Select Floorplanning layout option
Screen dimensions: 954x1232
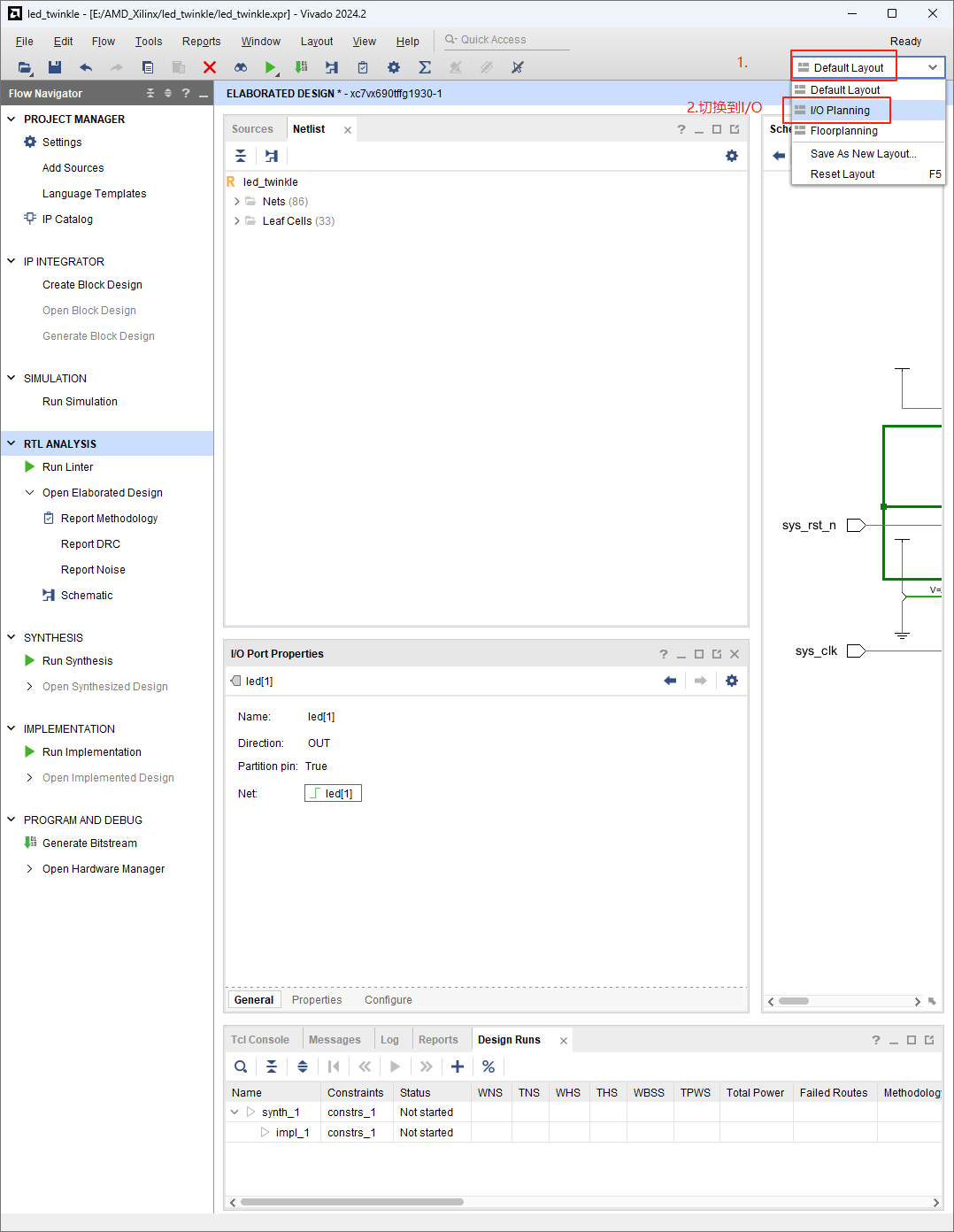tap(868, 131)
